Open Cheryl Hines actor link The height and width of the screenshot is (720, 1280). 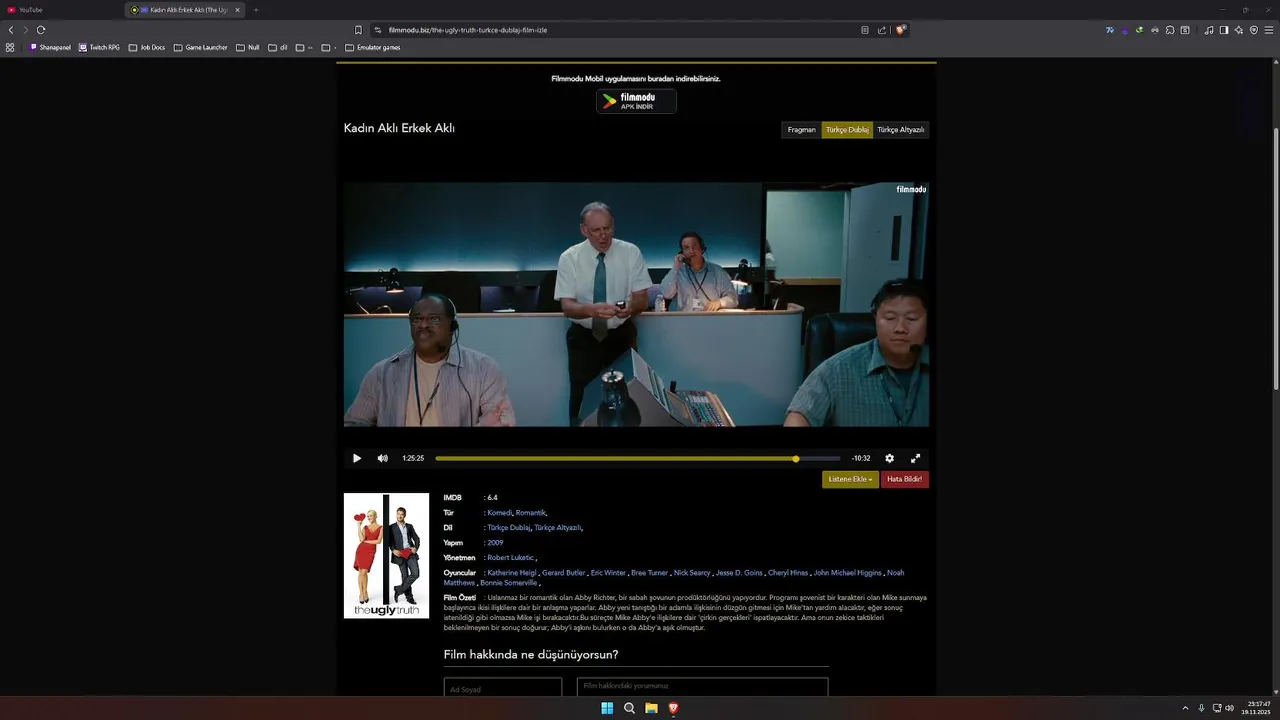tap(788, 573)
